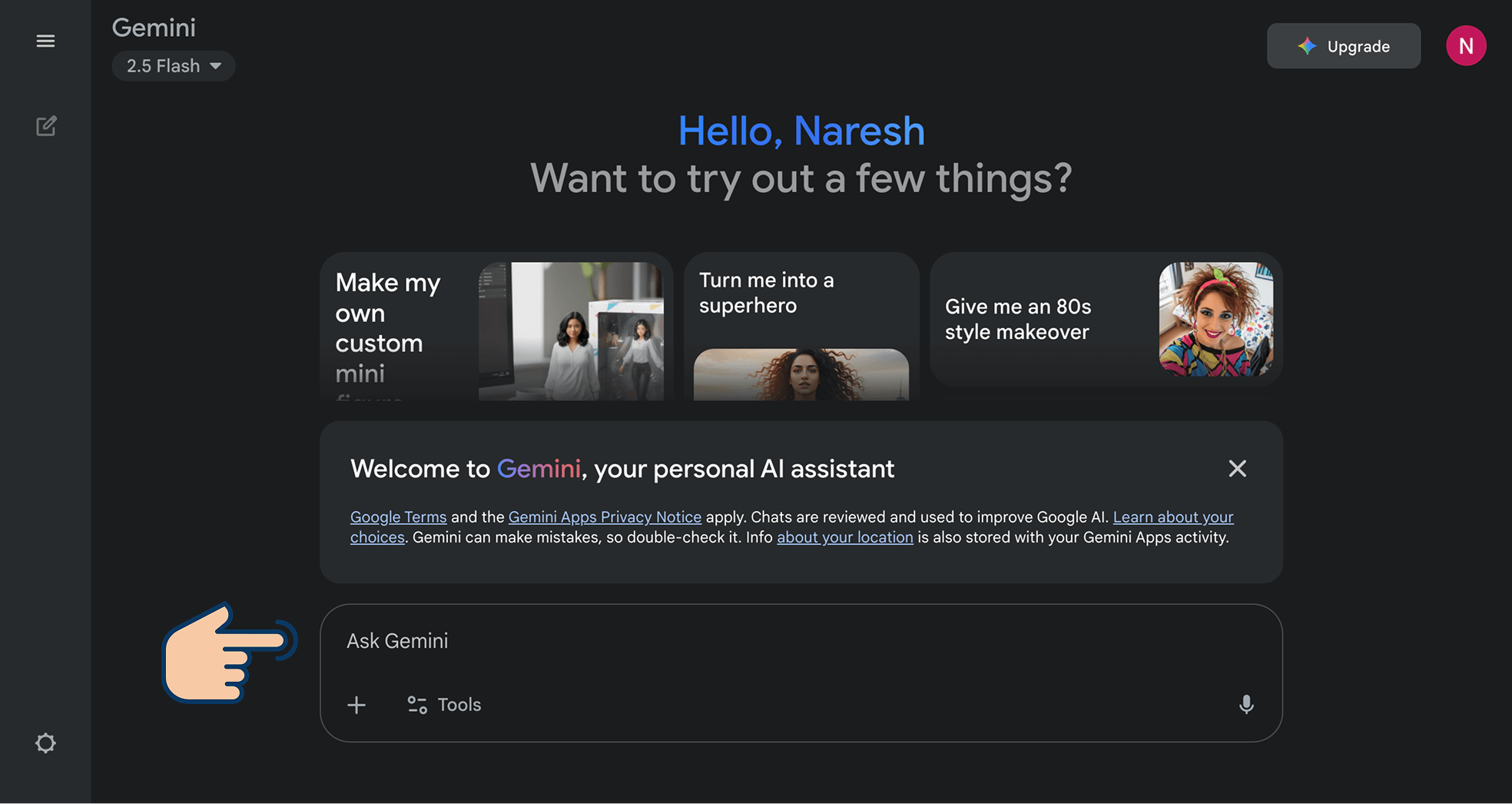Click the Upgrade button
1512x804 pixels.
[1343, 46]
